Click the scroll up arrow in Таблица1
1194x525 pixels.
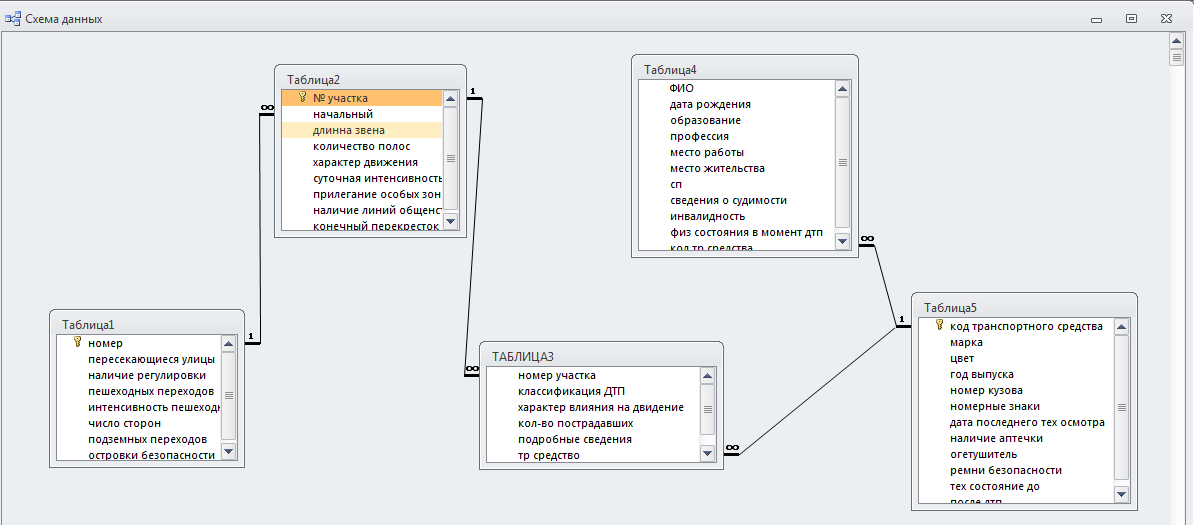[228, 344]
